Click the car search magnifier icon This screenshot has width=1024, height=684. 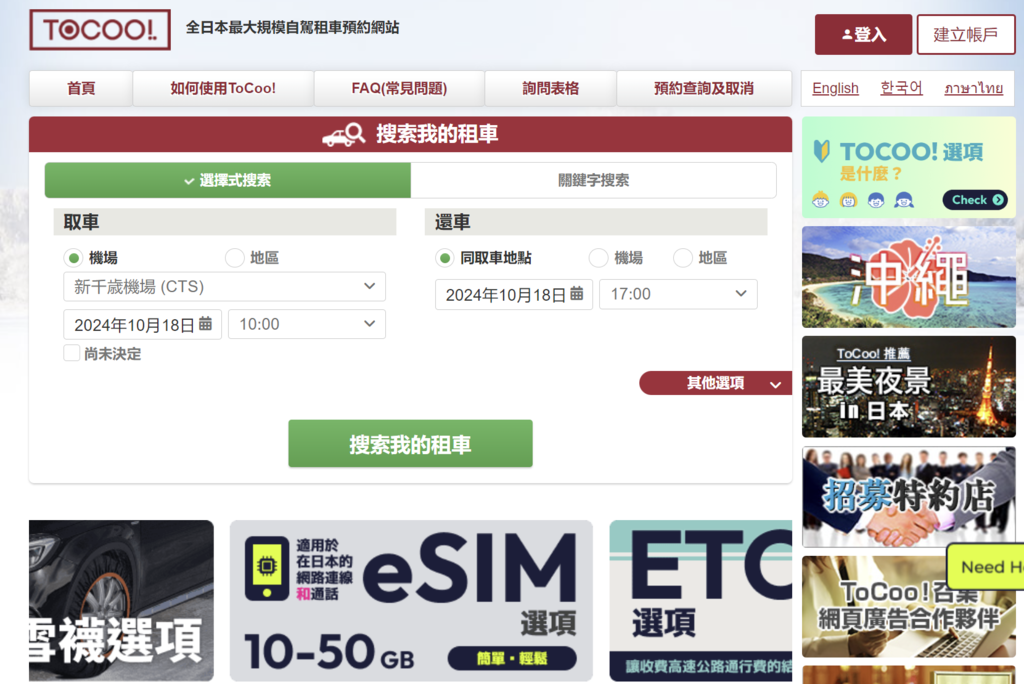click(344, 135)
